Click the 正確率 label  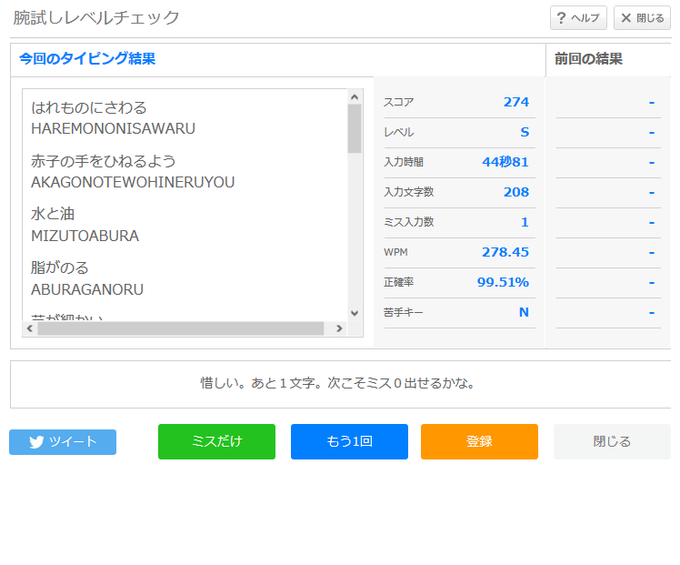click(x=399, y=282)
